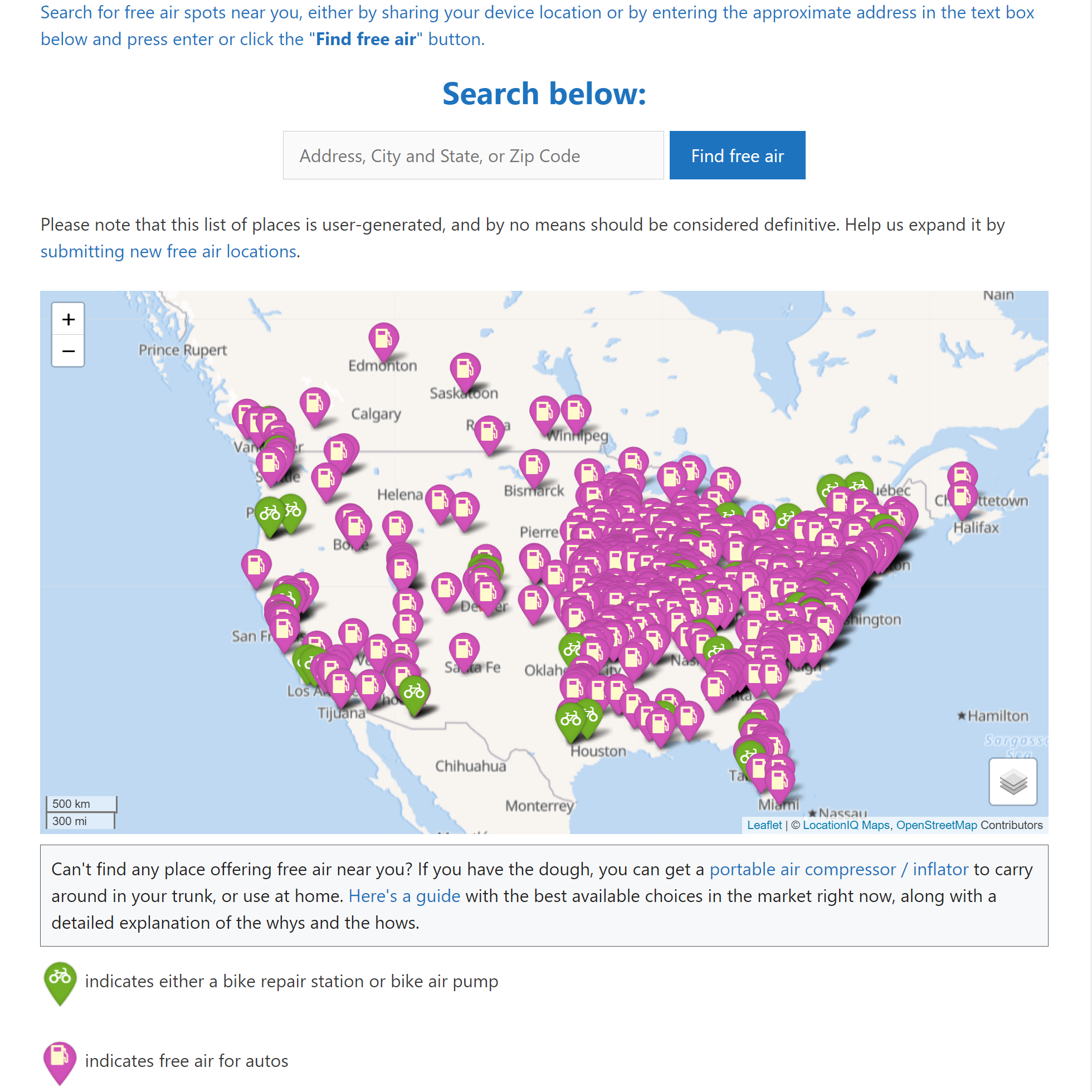Viewport: 1092px width, 1092px height.
Task: Open the map layers control
Action: pyautogui.click(x=1012, y=783)
